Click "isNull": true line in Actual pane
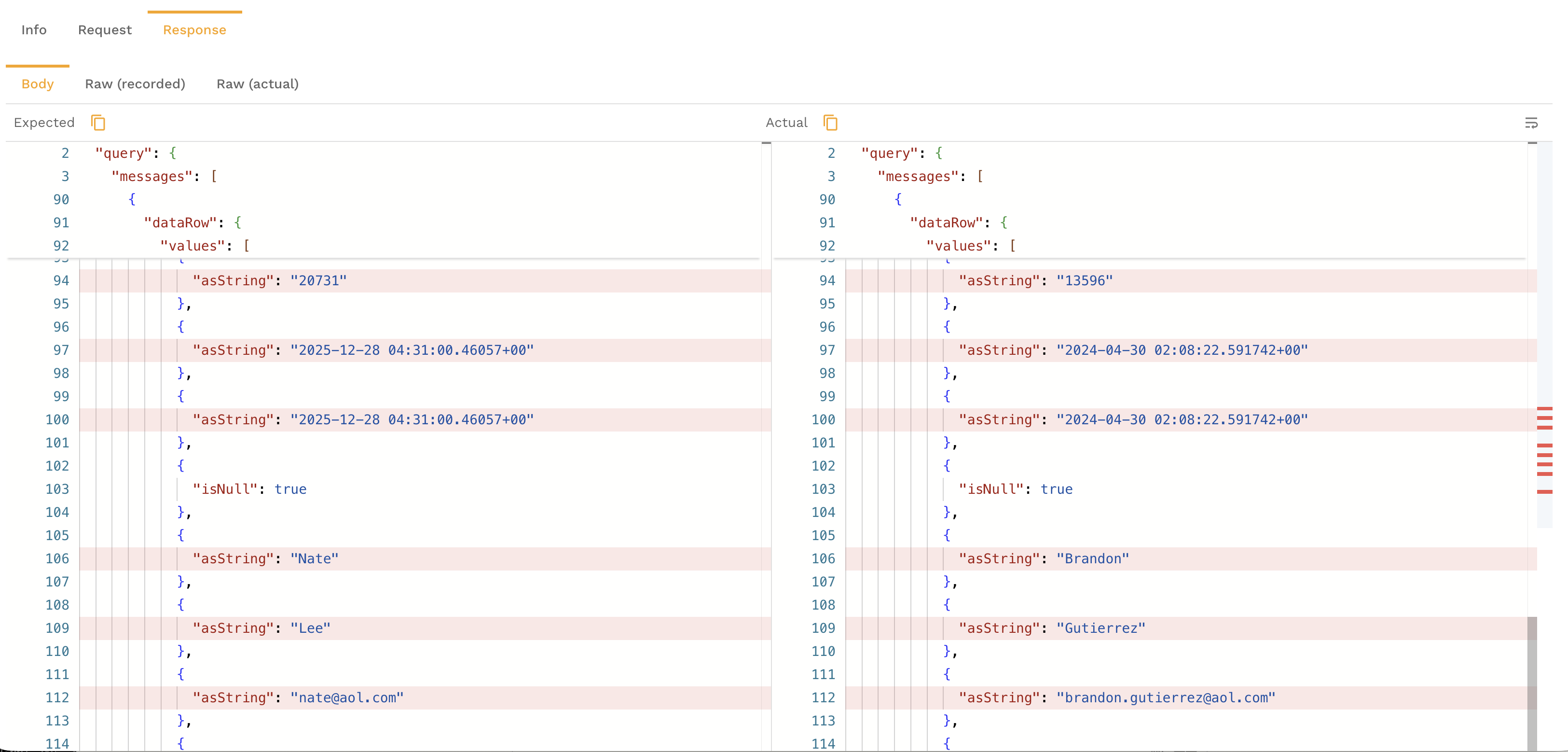 click(1015, 489)
